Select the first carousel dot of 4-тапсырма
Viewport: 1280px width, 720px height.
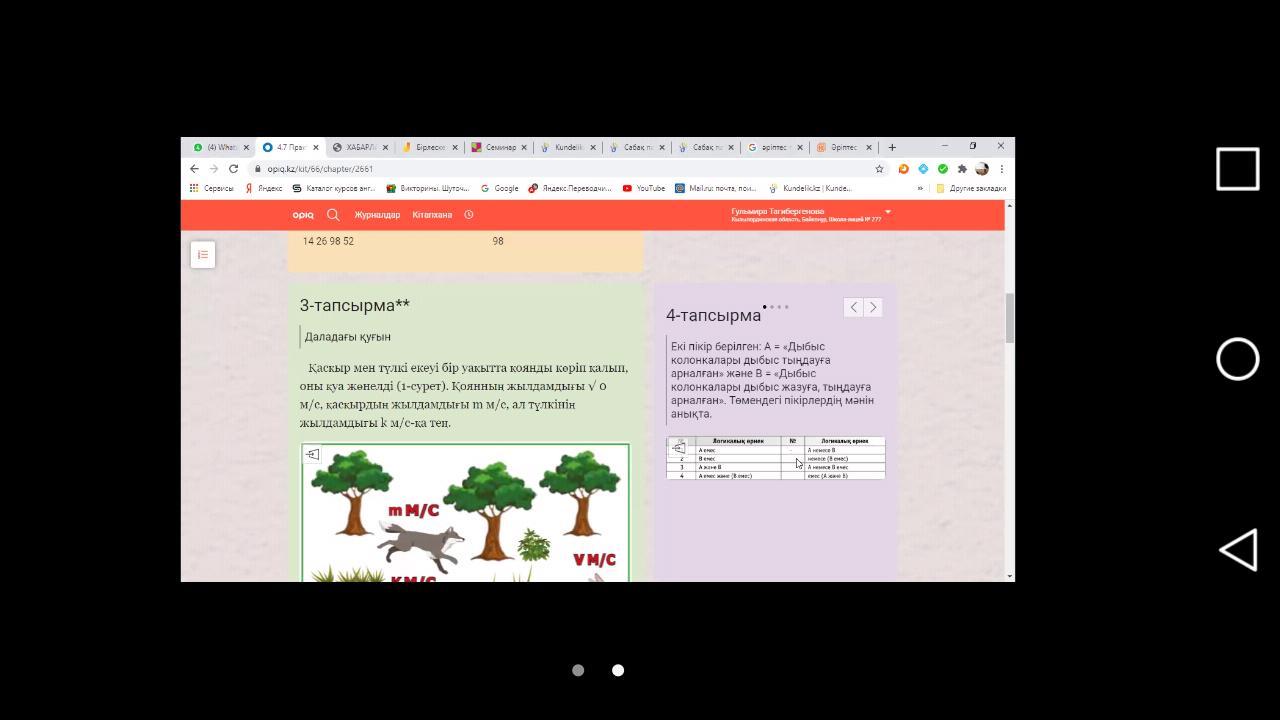(x=765, y=307)
